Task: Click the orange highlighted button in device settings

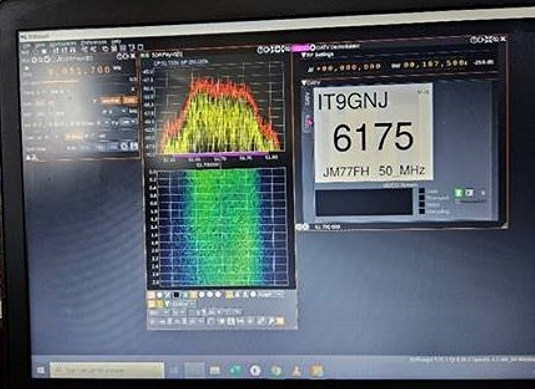Action: (x=110, y=100)
